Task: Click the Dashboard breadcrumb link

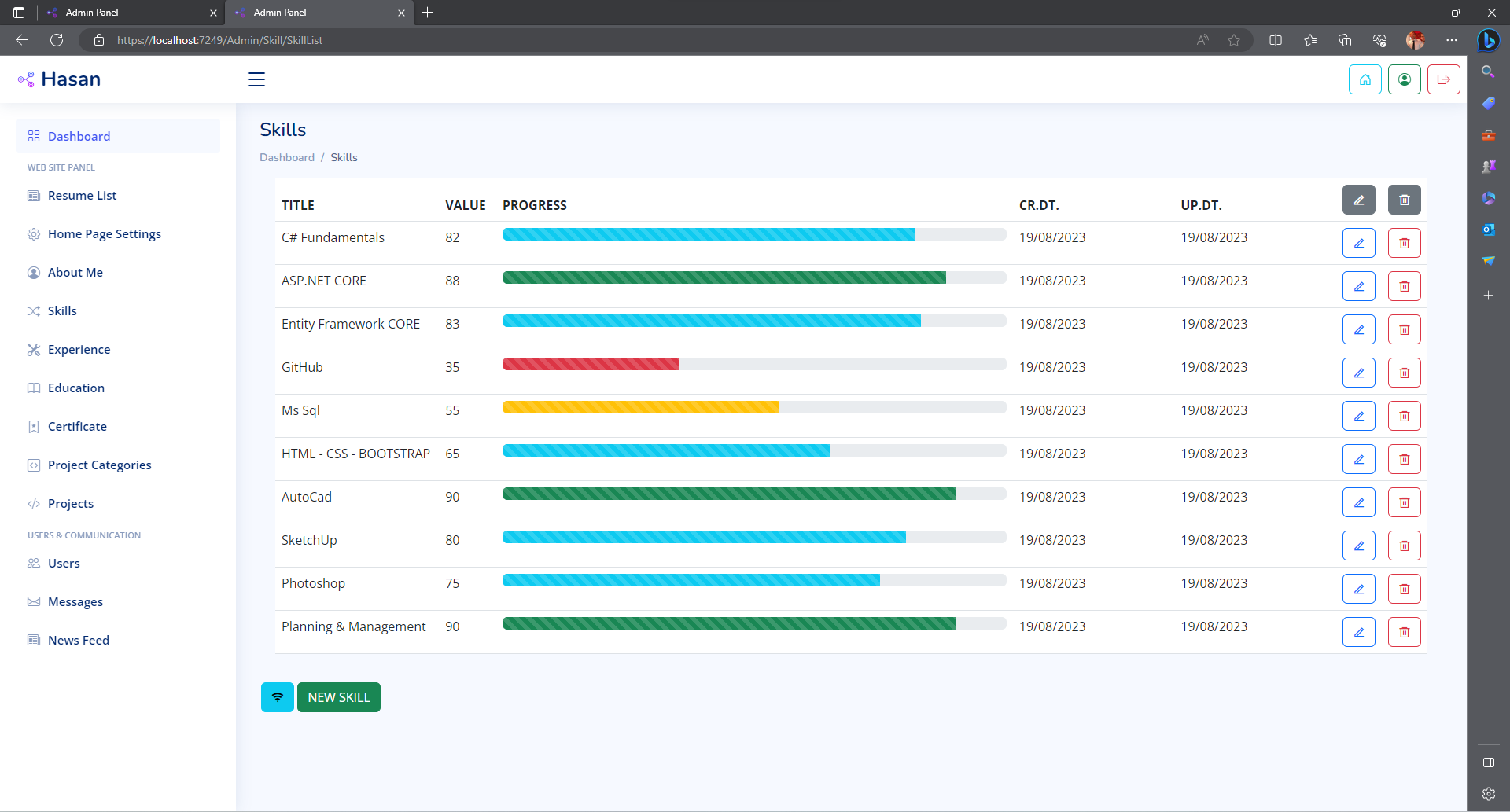Action: [287, 157]
